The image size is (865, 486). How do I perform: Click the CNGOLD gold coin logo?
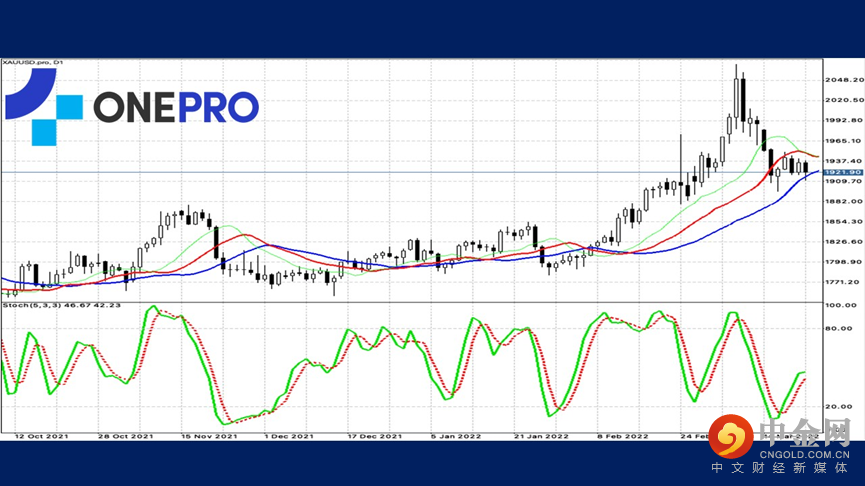pyautogui.click(x=737, y=438)
